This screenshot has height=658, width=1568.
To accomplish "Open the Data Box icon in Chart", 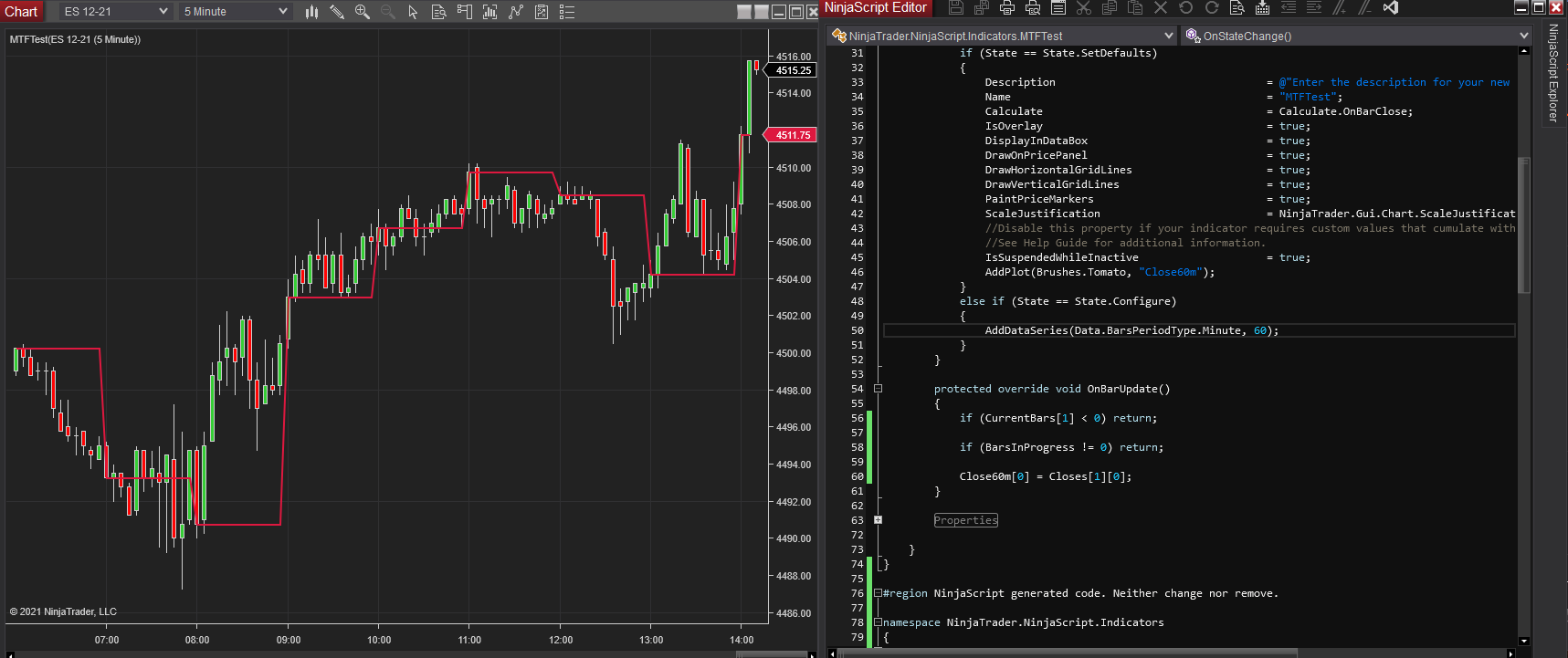I will click(x=439, y=12).
